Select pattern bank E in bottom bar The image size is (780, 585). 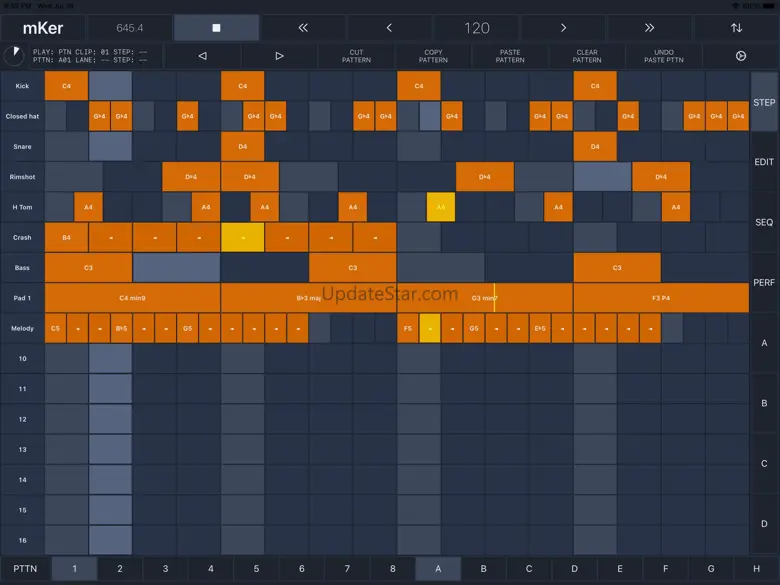coord(620,569)
